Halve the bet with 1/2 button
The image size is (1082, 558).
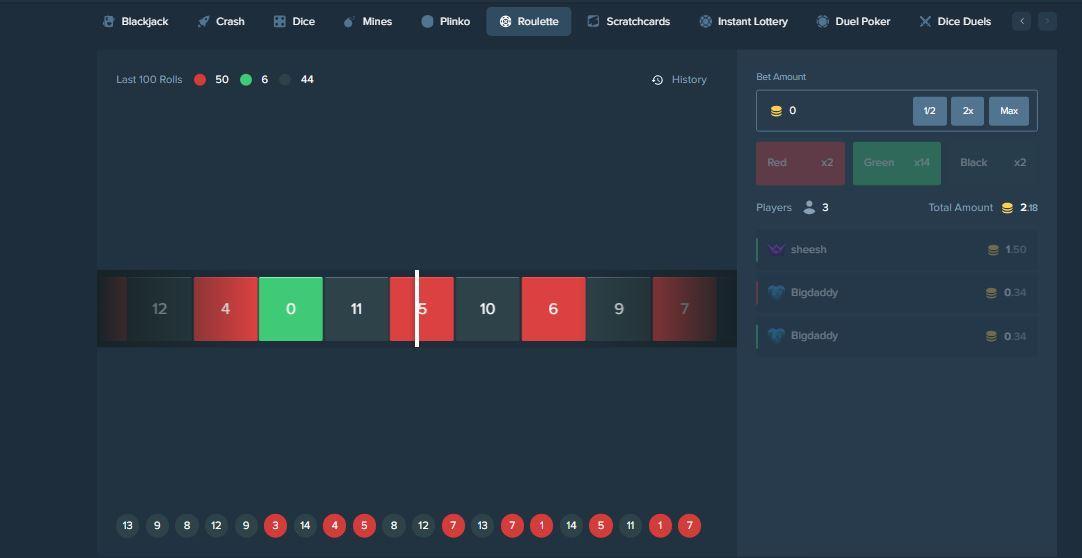tap(929, 111)
